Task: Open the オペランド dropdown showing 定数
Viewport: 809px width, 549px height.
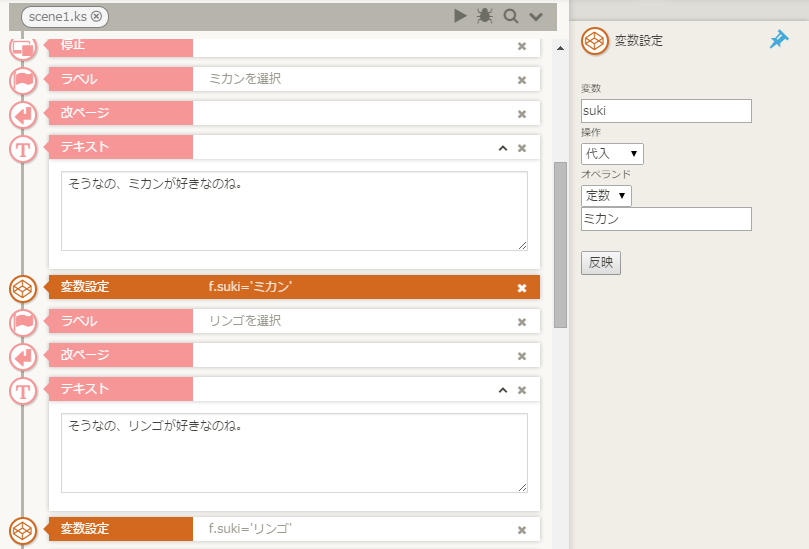Action: 606,196
